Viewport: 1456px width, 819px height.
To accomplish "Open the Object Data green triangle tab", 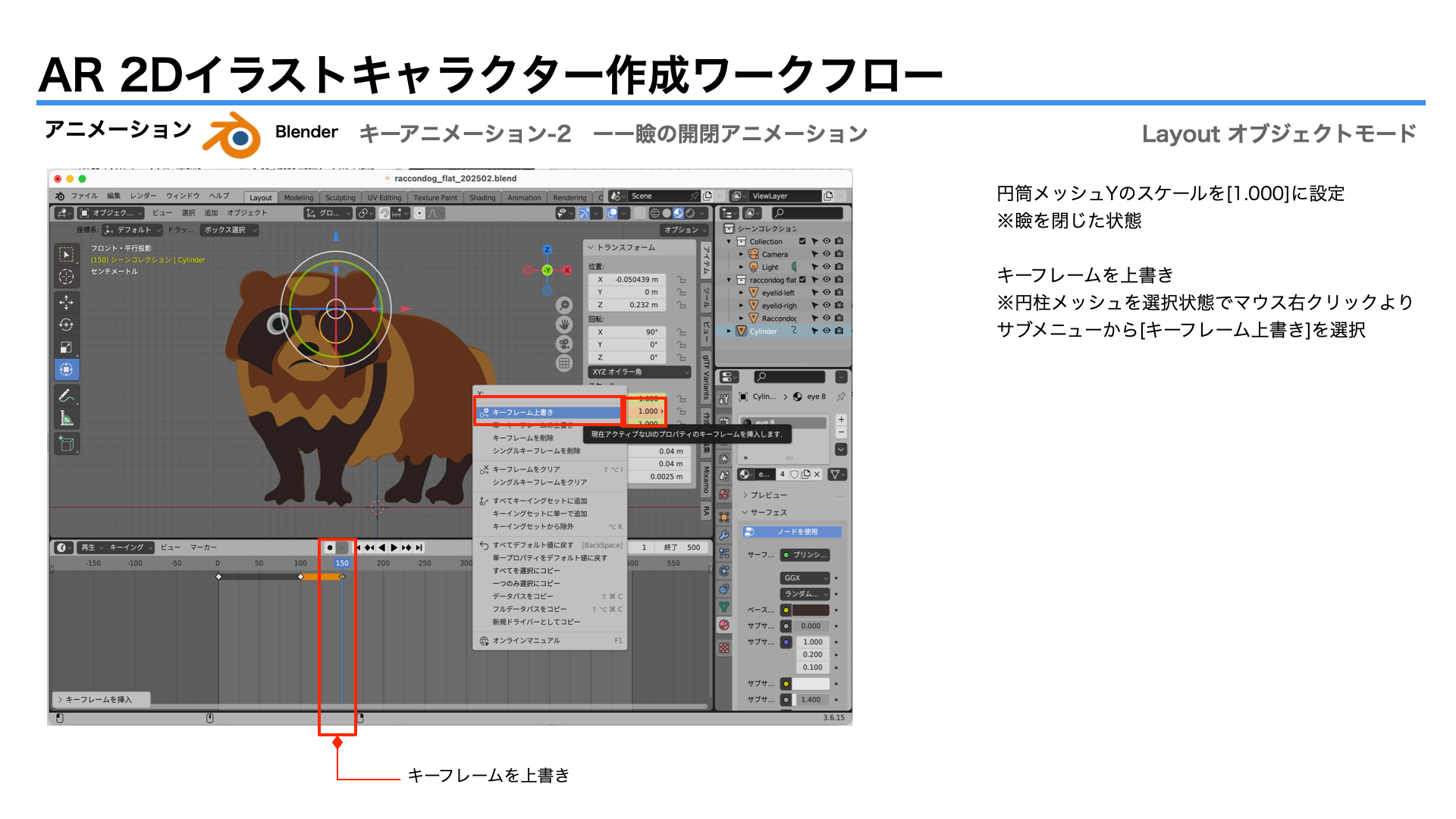I will point(724,607).
